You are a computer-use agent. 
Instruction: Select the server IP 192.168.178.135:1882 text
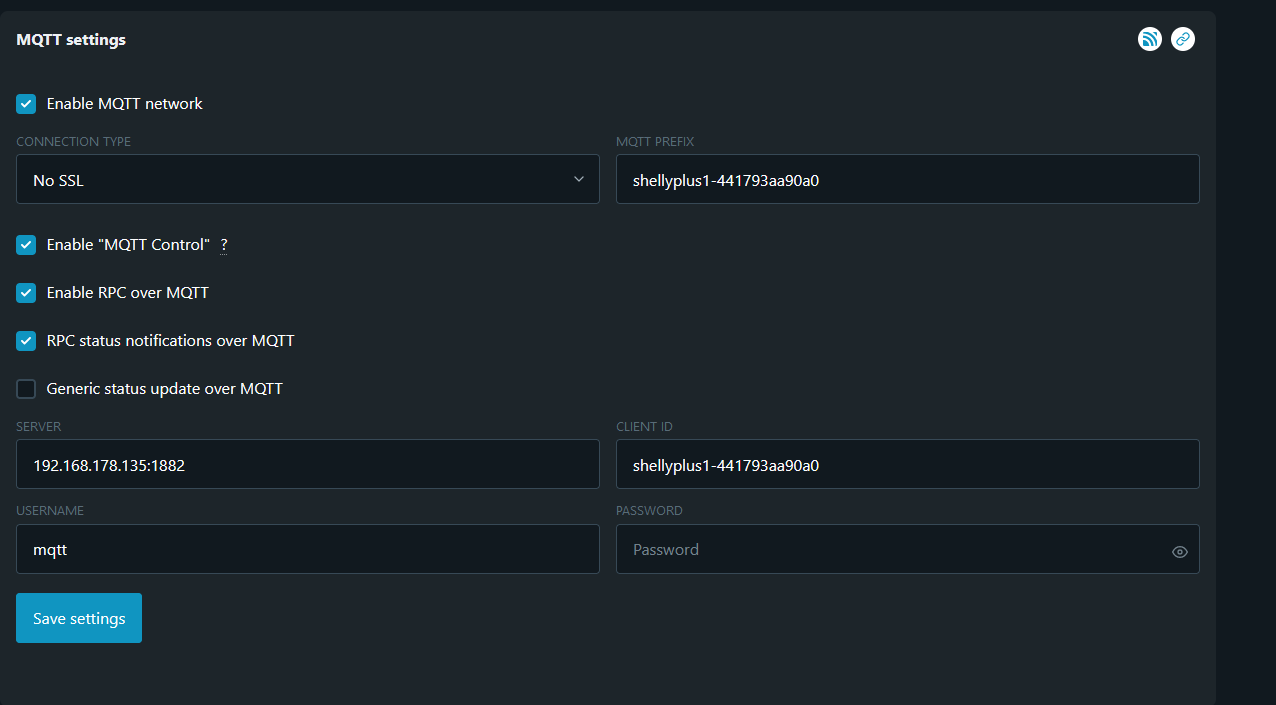click(110, 464)
